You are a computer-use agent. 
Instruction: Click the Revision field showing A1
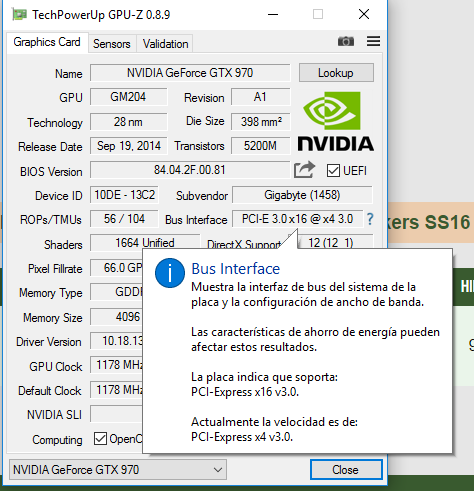[x=260, y=97]
